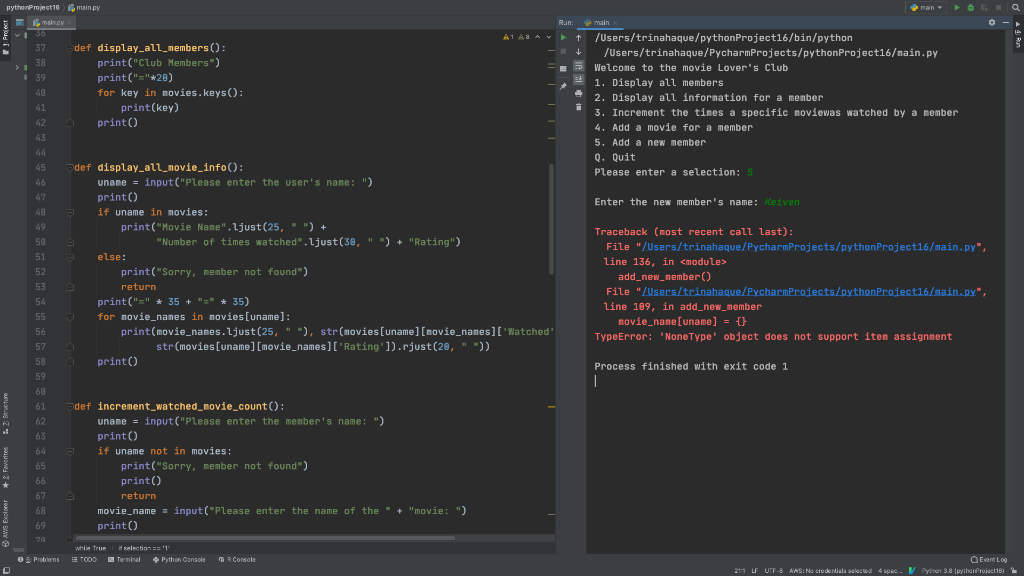The height and width of the screenshot is (576, 1024).
Task: Collapse display_all_movie_info function fold at line 45
Action: 70,168
